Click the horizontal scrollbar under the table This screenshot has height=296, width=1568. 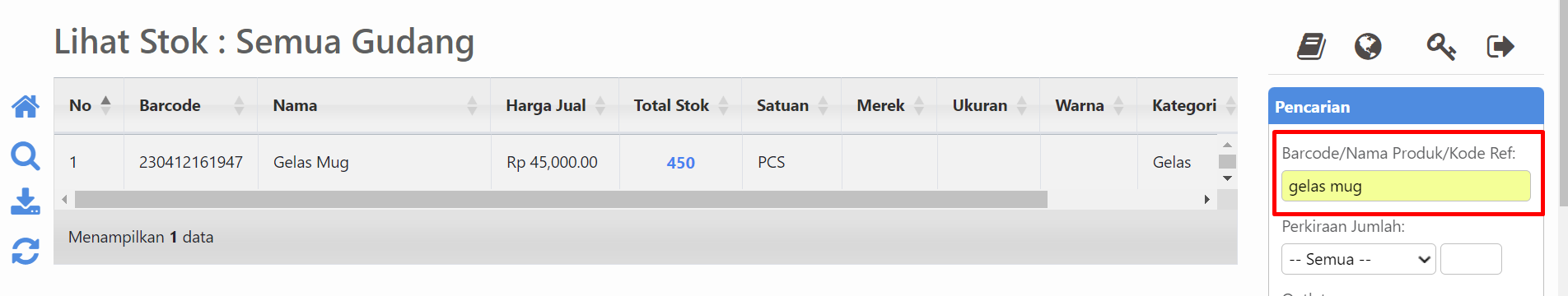coord(561,199)
